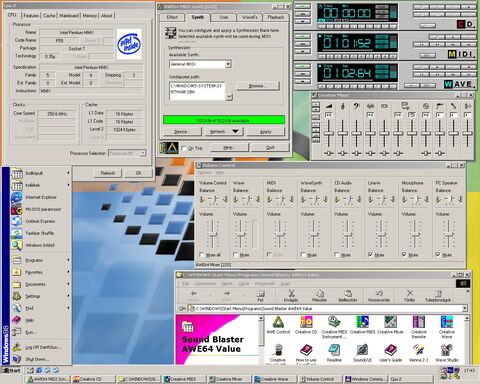Open the Explorer address bar dropdown arrow
The image size is (480, 384).
pos(465,309)
